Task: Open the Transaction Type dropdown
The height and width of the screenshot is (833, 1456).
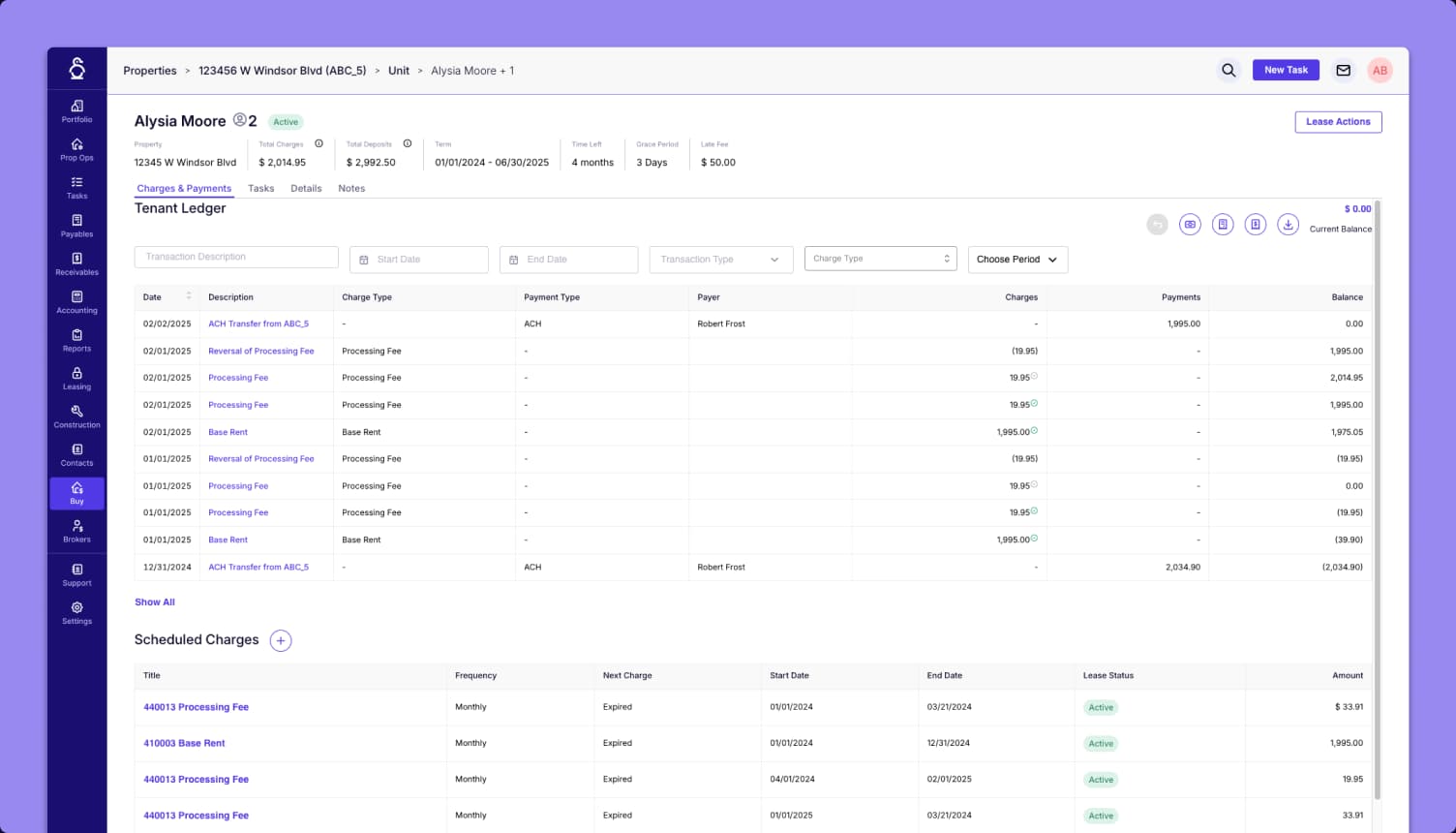Action: 720,259
